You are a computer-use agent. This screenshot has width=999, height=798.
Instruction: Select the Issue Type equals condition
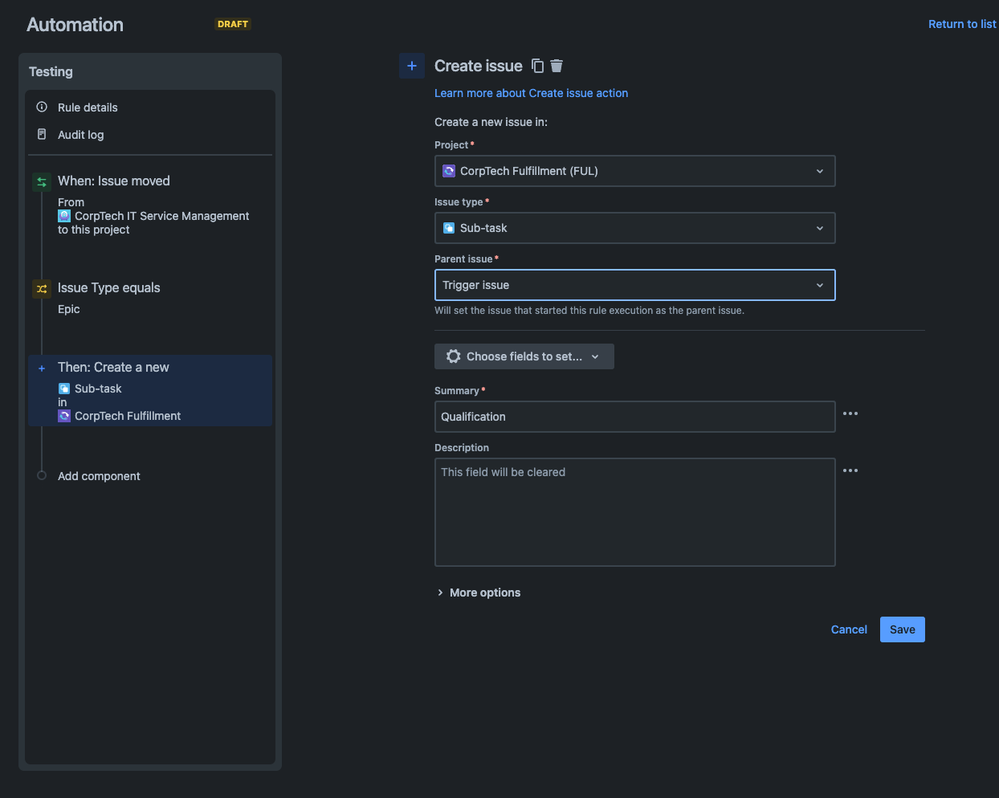109,288
